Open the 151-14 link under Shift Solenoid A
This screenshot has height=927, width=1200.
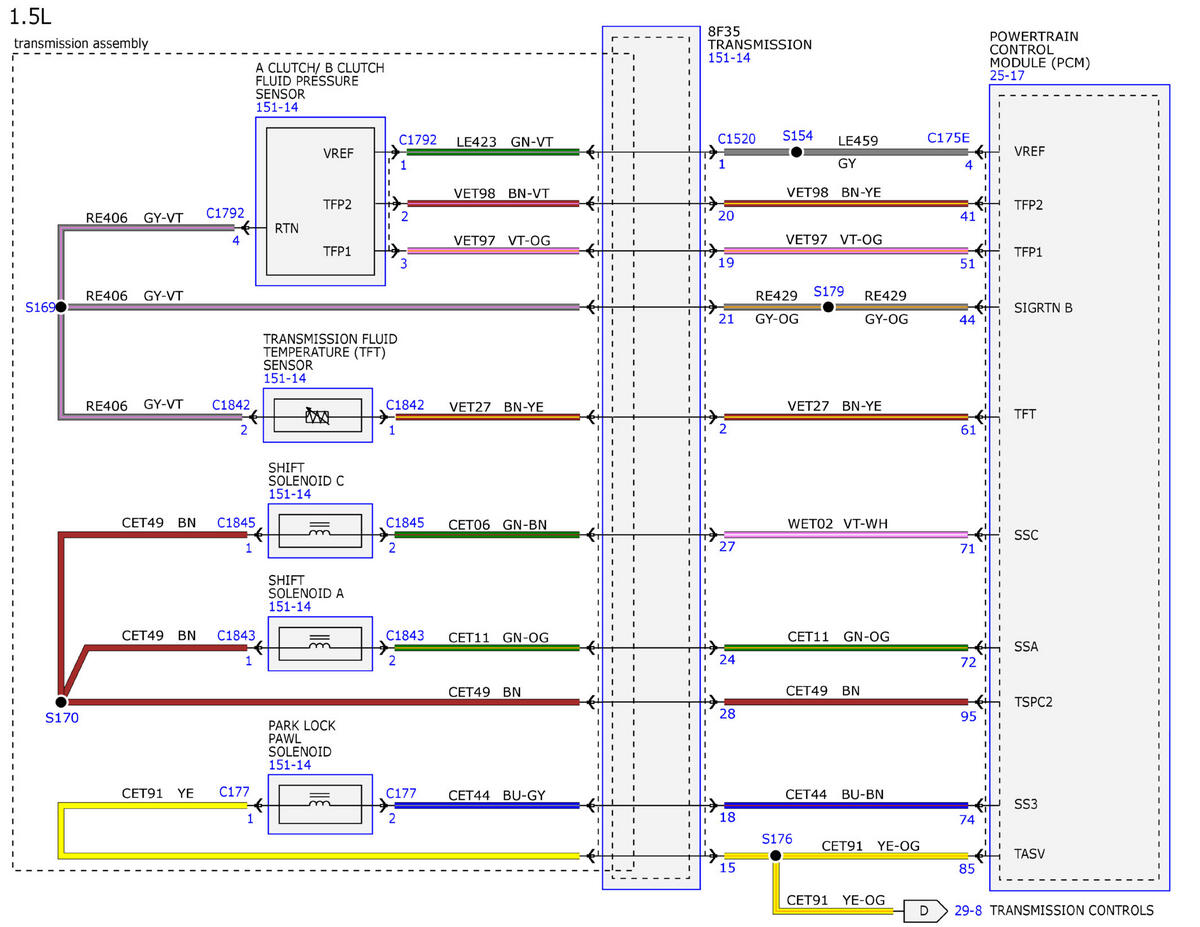[x=289, y=607]
